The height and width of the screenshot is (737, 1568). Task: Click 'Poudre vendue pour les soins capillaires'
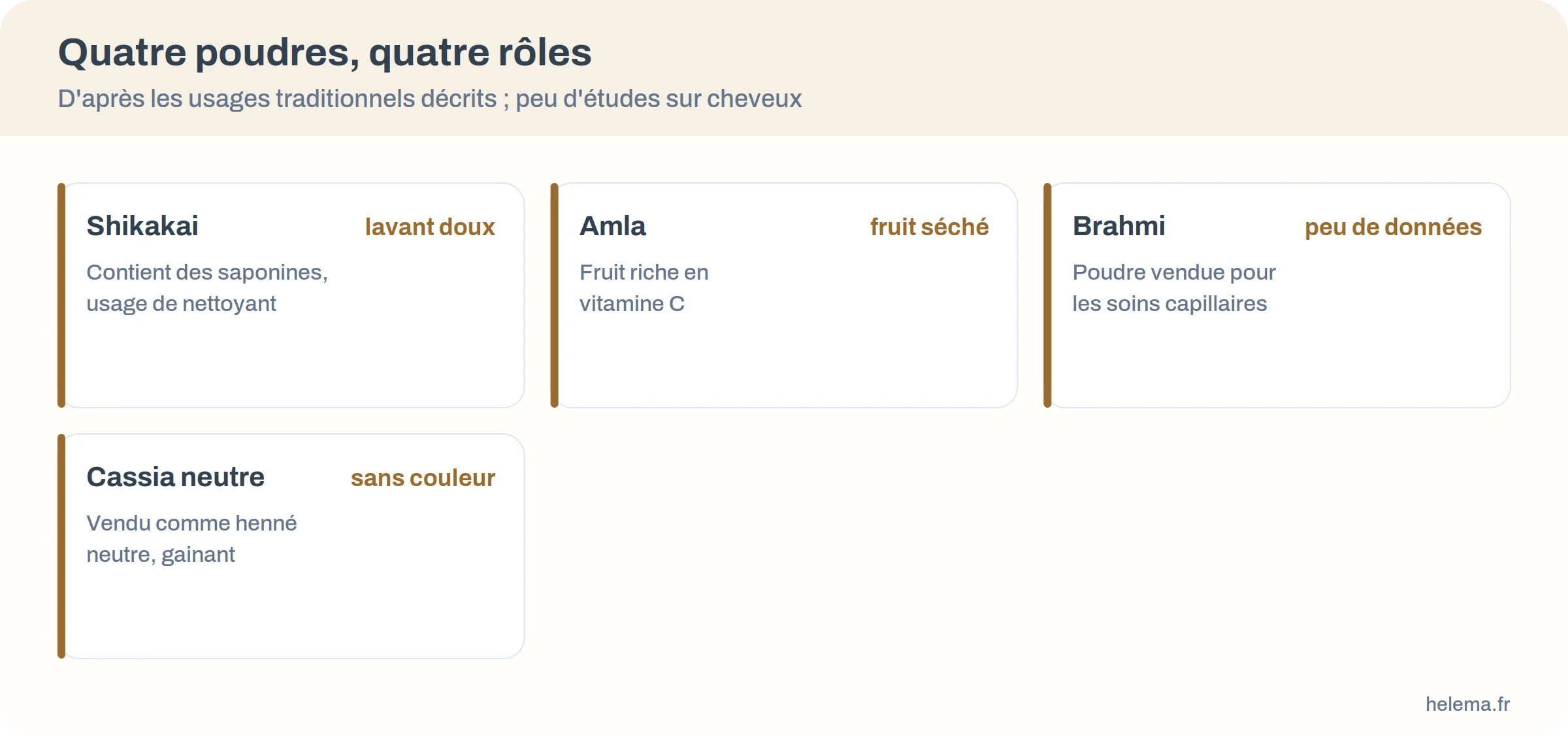[x=1174, y=287]
